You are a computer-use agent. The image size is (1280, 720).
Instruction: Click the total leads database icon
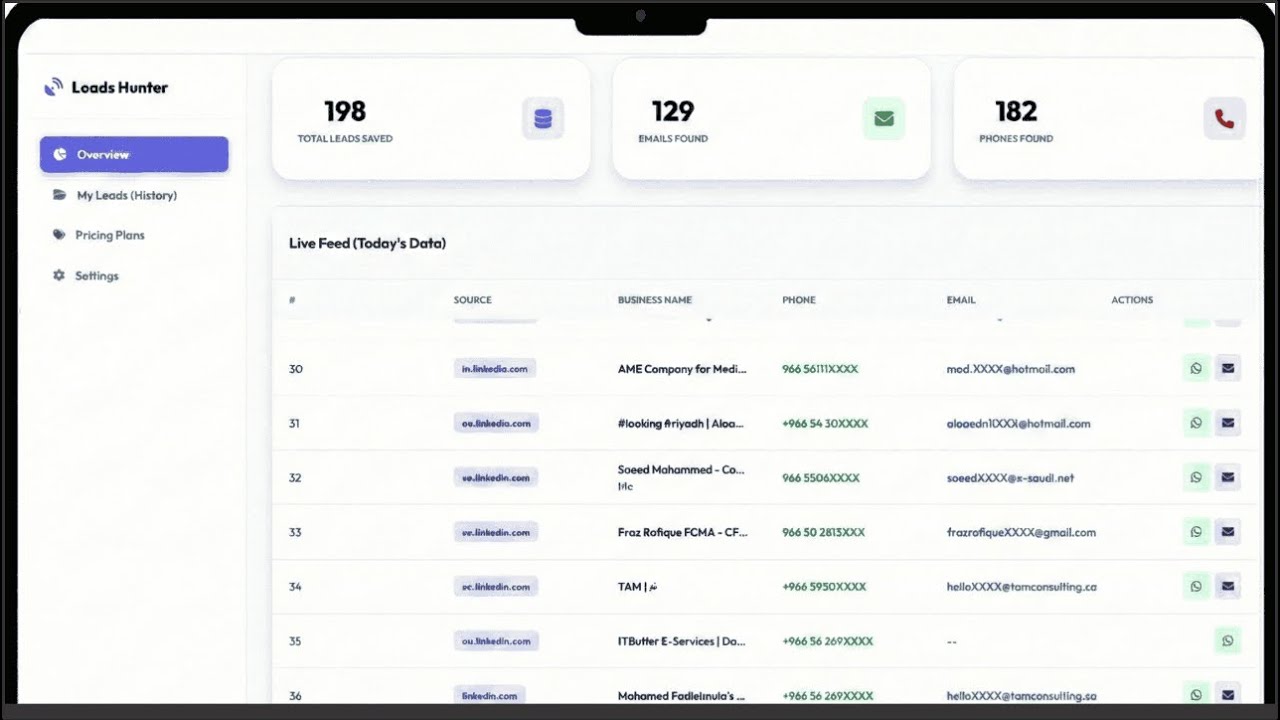(543, 119)
